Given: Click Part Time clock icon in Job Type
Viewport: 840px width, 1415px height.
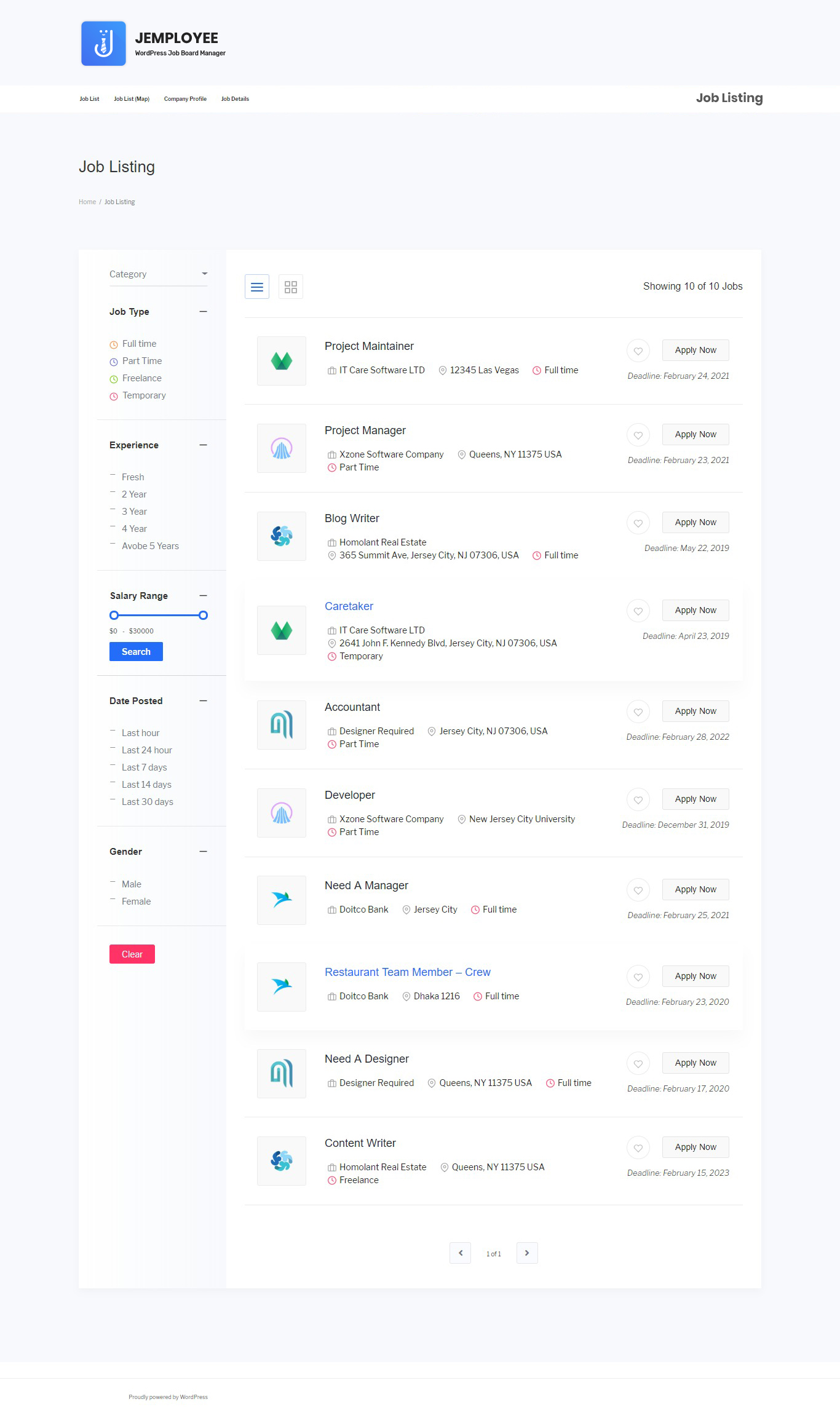Looking at the screenshot, I should click(114, 362).
